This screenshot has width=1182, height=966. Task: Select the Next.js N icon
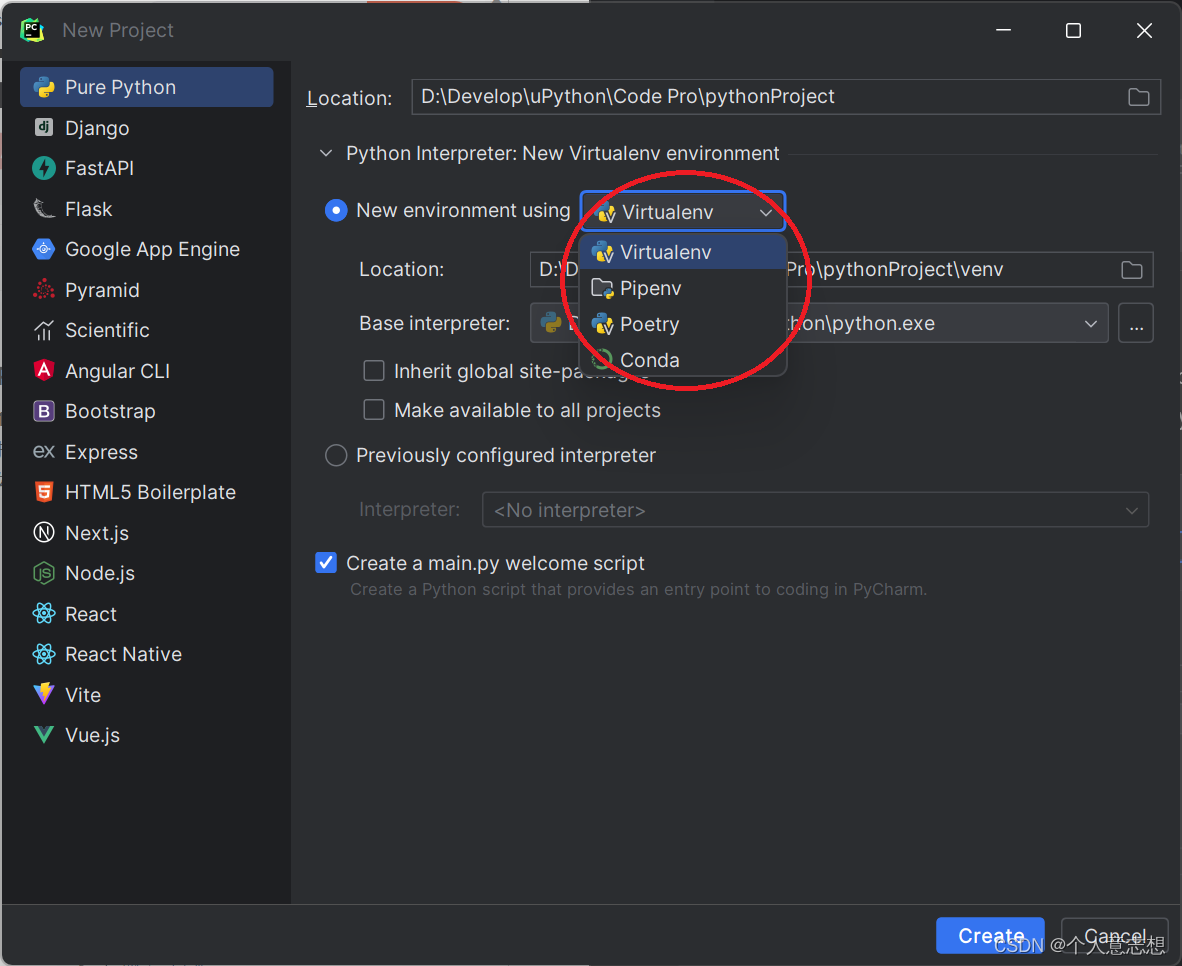click(44, 532)
